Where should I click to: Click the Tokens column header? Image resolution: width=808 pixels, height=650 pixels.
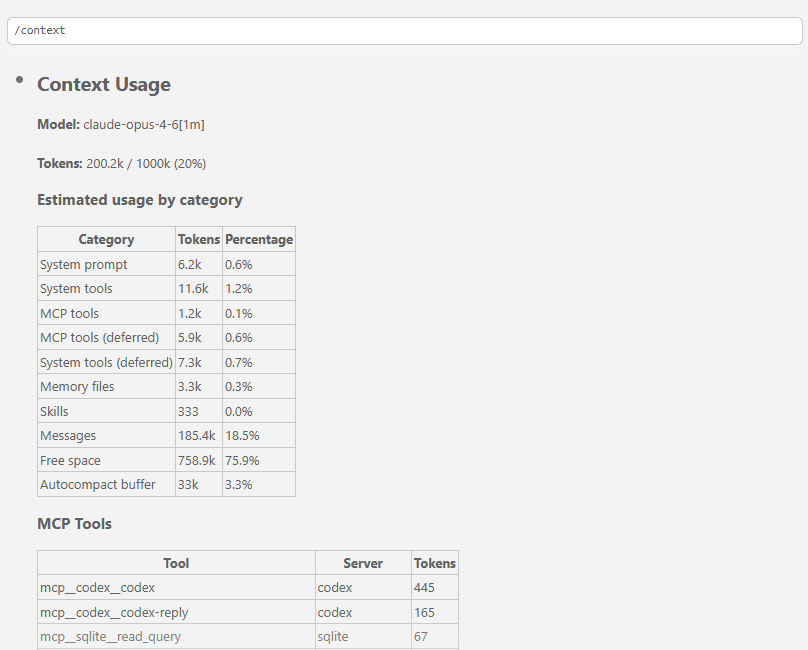pos(198,239)
